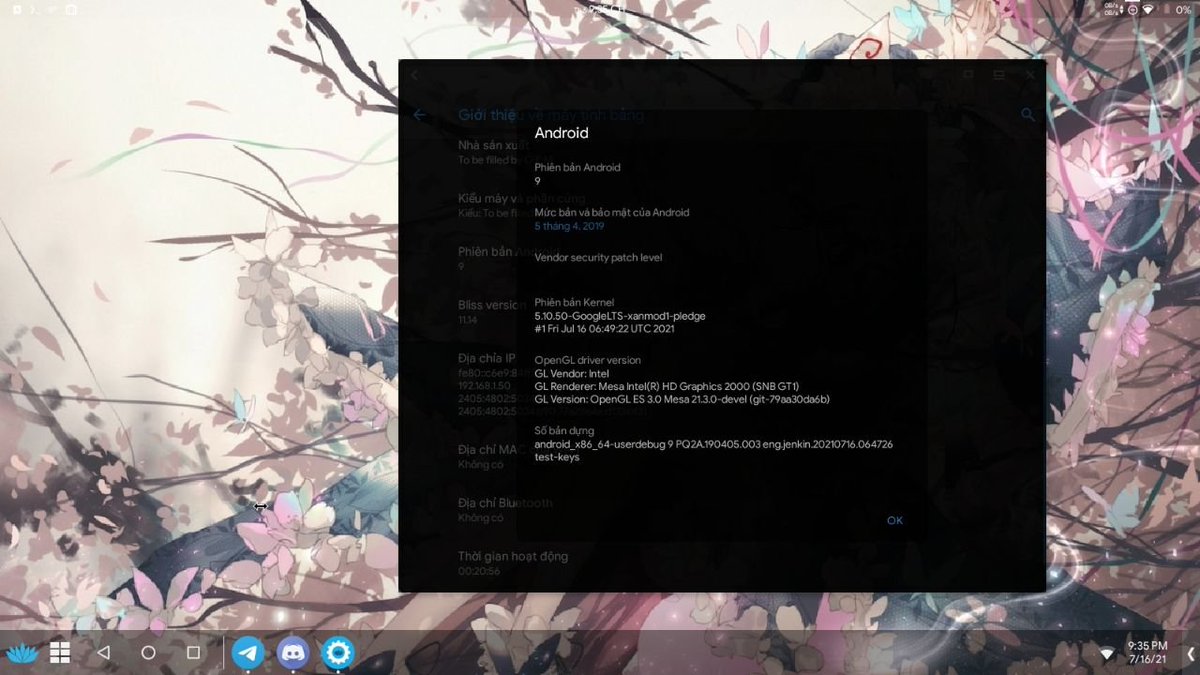Click kernel value 5.10.50-GoogleLTS-xanmod1-pledge

tap(620, 316)
